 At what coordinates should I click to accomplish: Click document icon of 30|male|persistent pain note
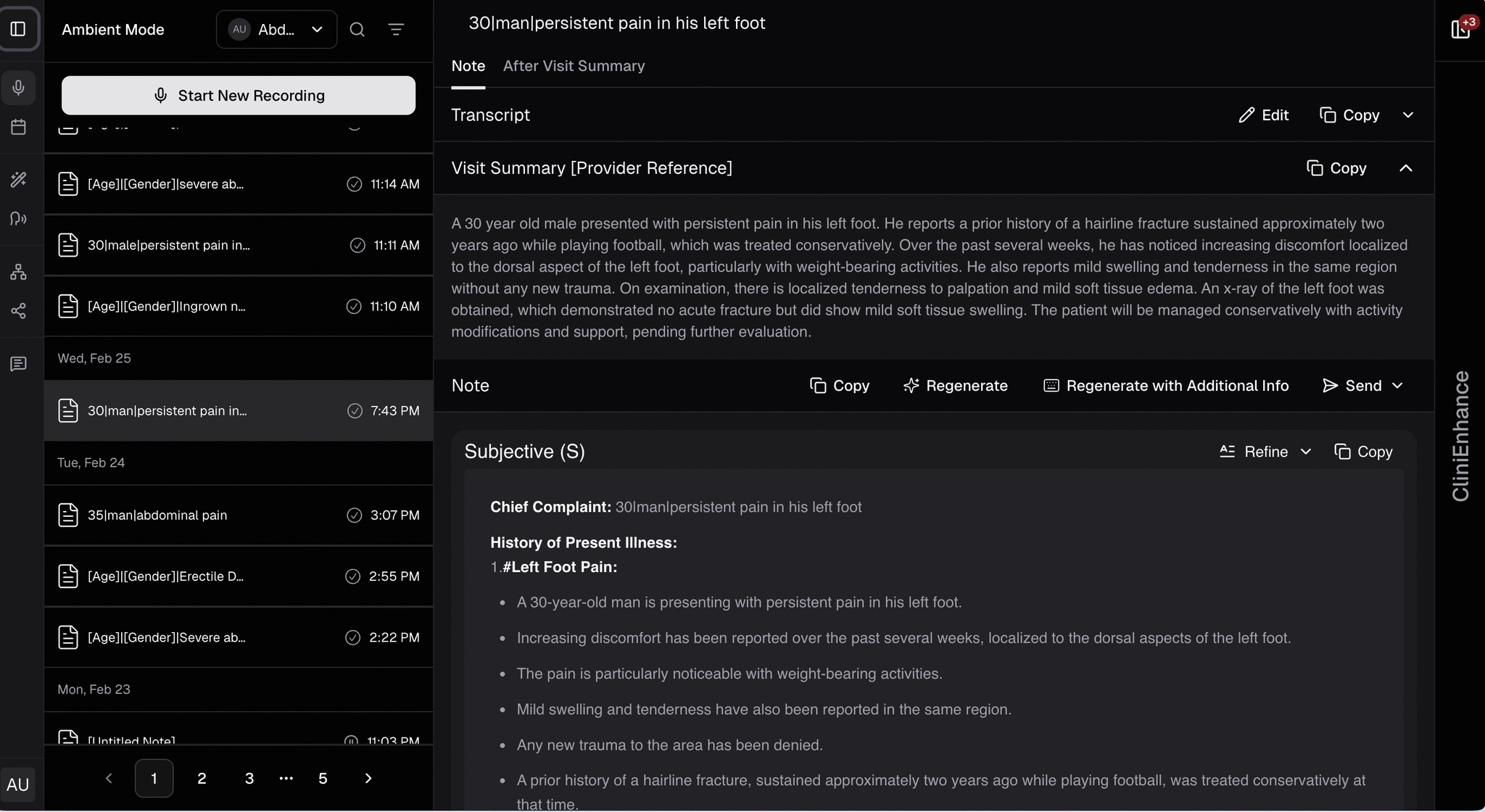click(68, 245)
